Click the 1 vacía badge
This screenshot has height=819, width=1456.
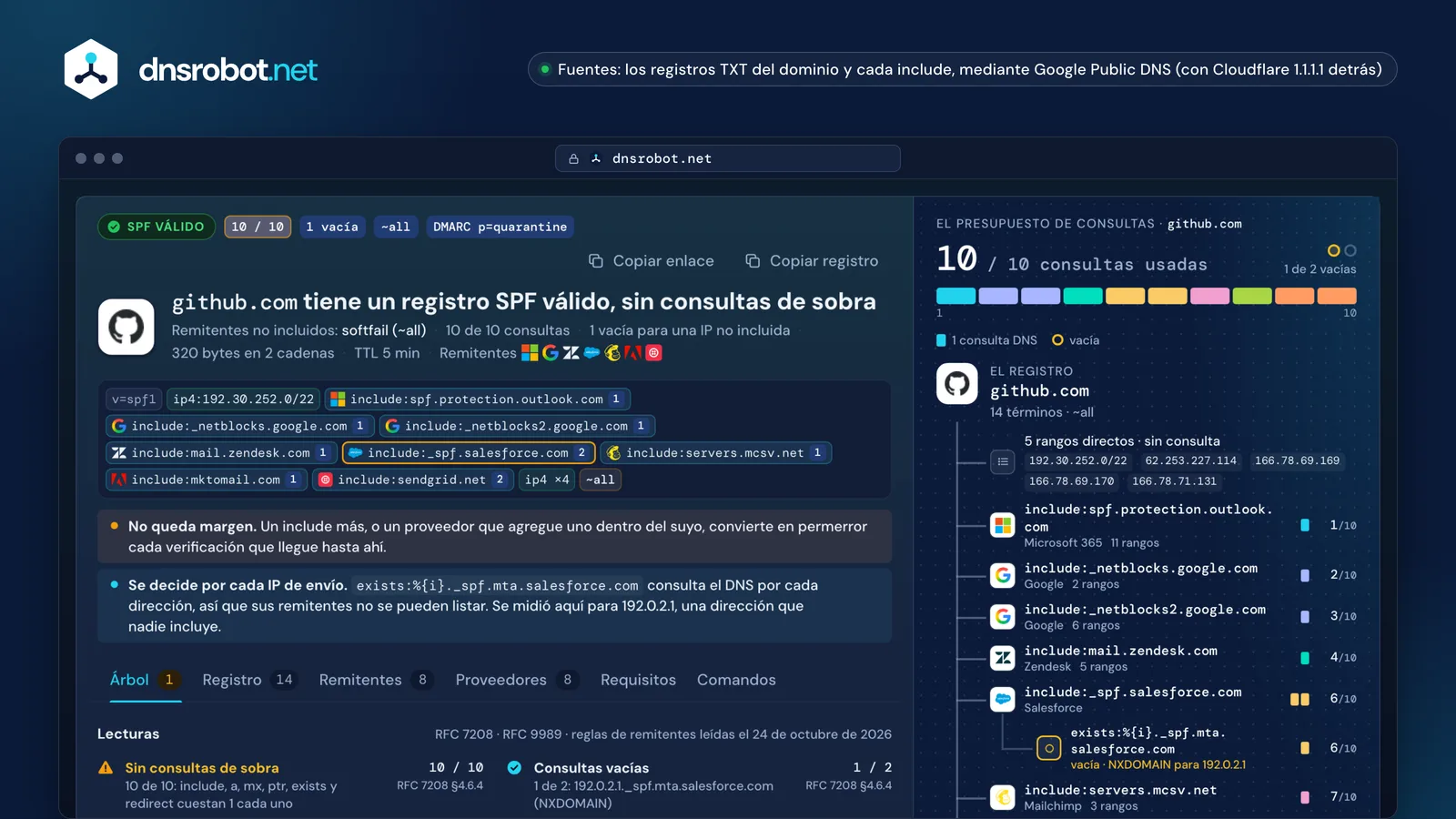[331, 227]
